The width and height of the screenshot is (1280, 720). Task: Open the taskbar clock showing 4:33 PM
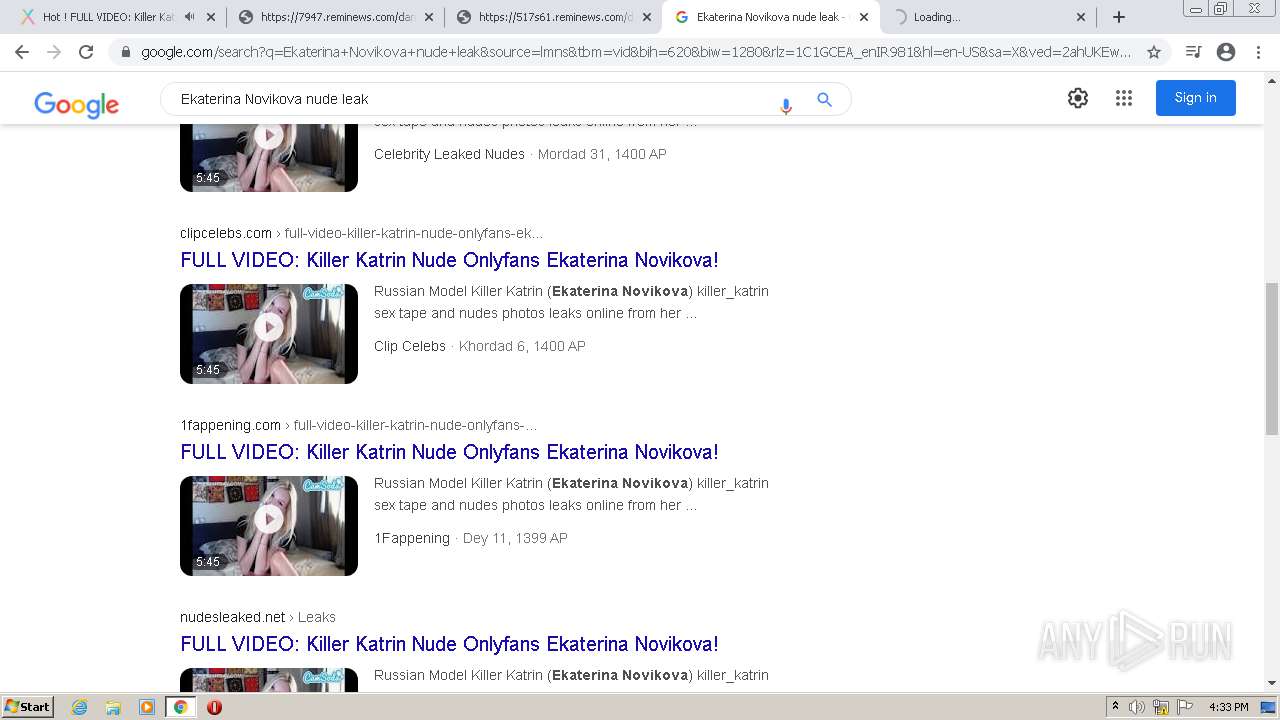pyautogui.click(x=1228, y=707)
